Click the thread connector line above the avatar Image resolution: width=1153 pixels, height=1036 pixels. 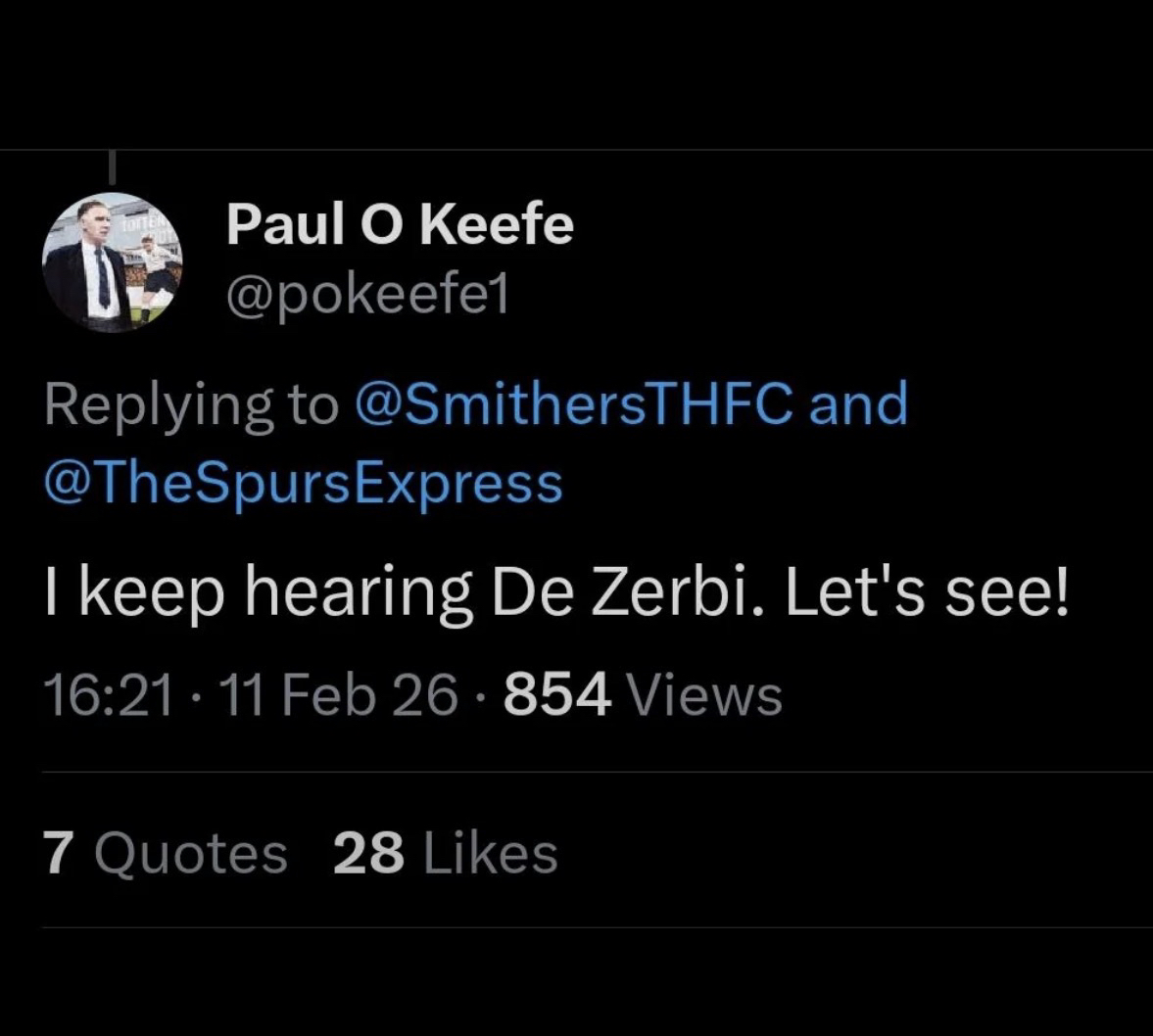113,166
